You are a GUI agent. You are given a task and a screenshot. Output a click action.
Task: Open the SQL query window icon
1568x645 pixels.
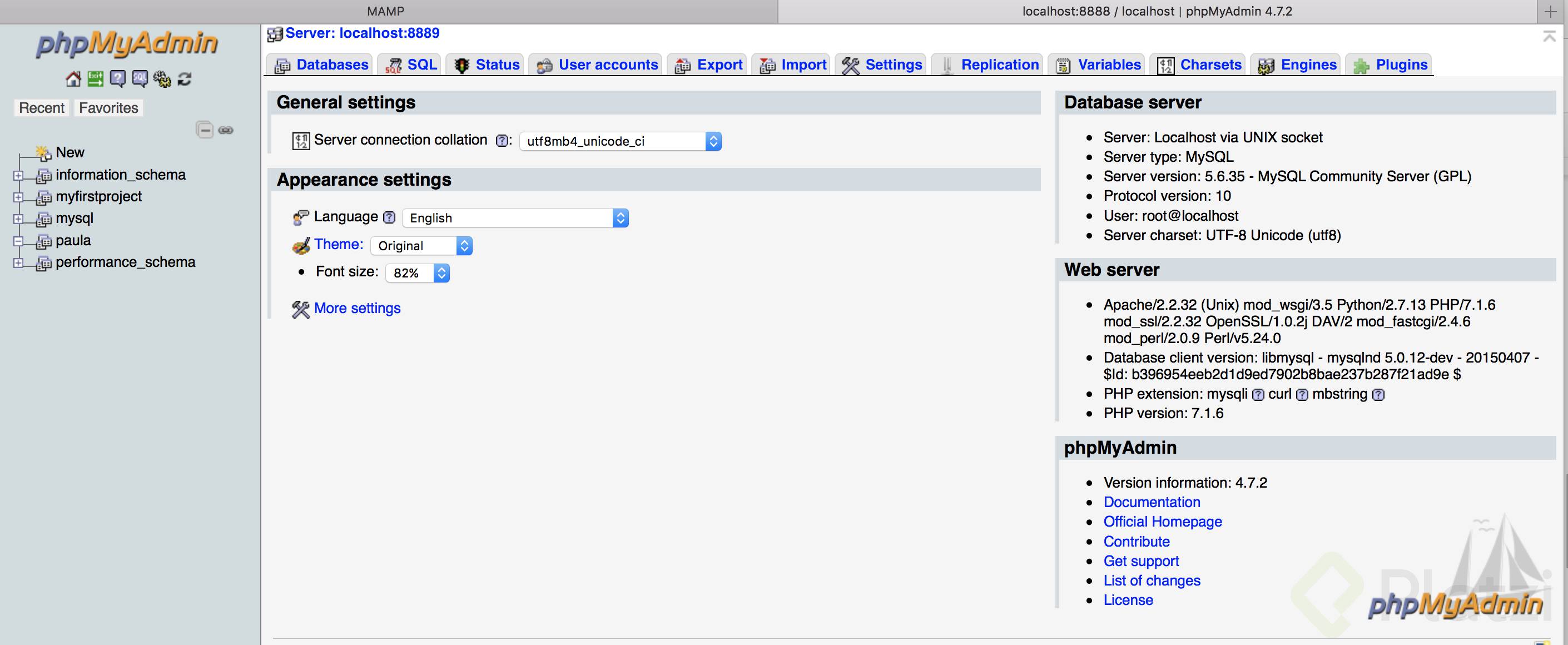(140, 78)
